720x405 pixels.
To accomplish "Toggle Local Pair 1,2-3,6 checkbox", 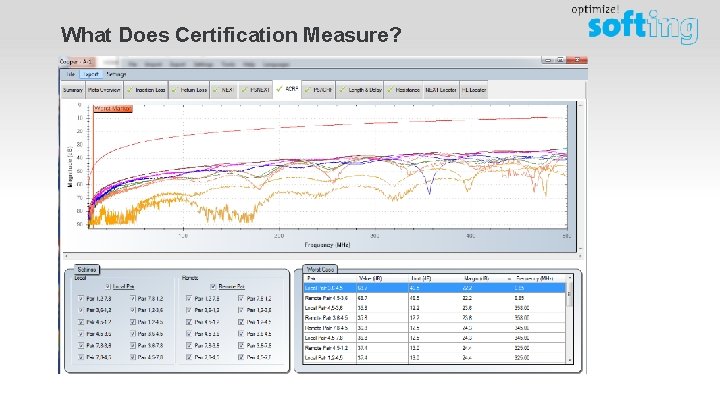I will [x=133, y=310].
